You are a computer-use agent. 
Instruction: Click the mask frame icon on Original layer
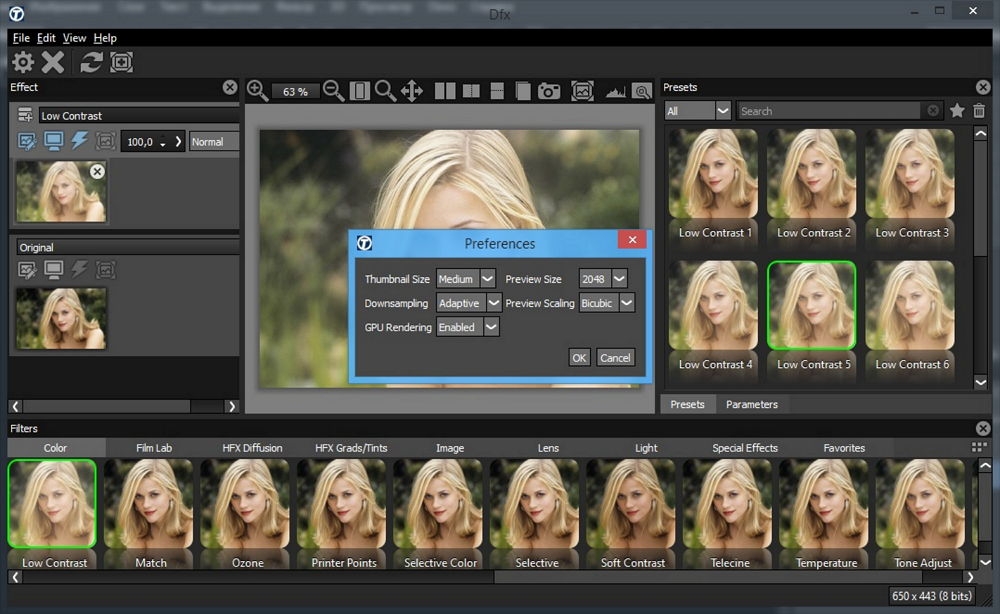[105, 270]
